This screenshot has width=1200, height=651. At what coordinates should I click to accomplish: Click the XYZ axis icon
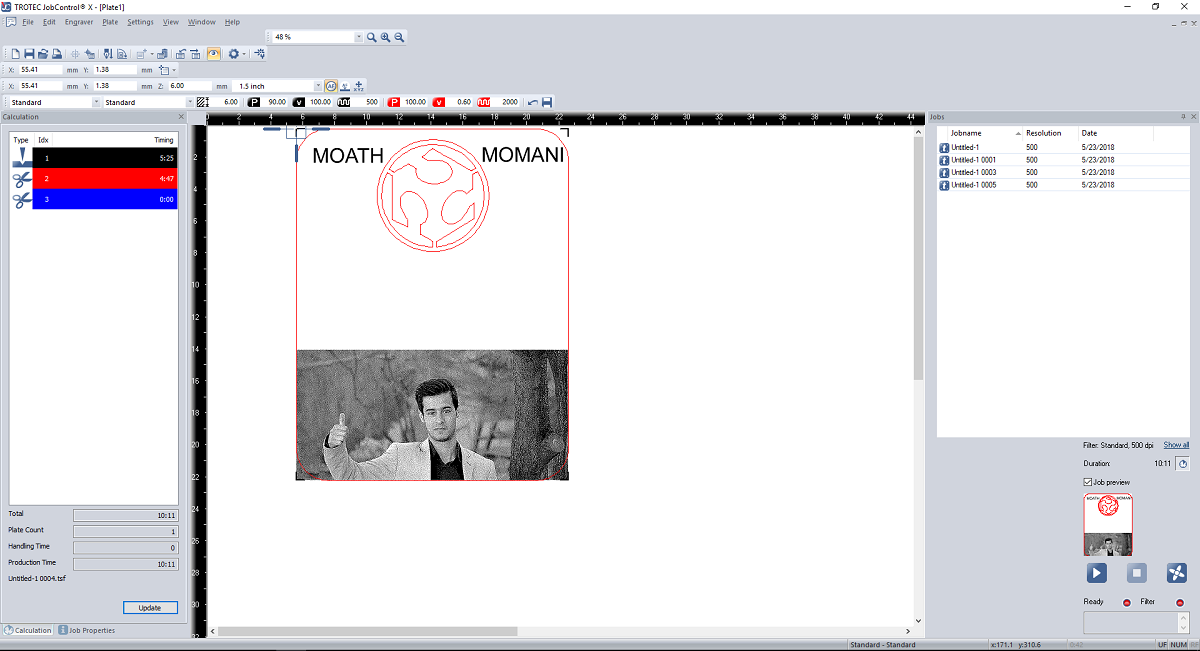(x=359, y=86)
